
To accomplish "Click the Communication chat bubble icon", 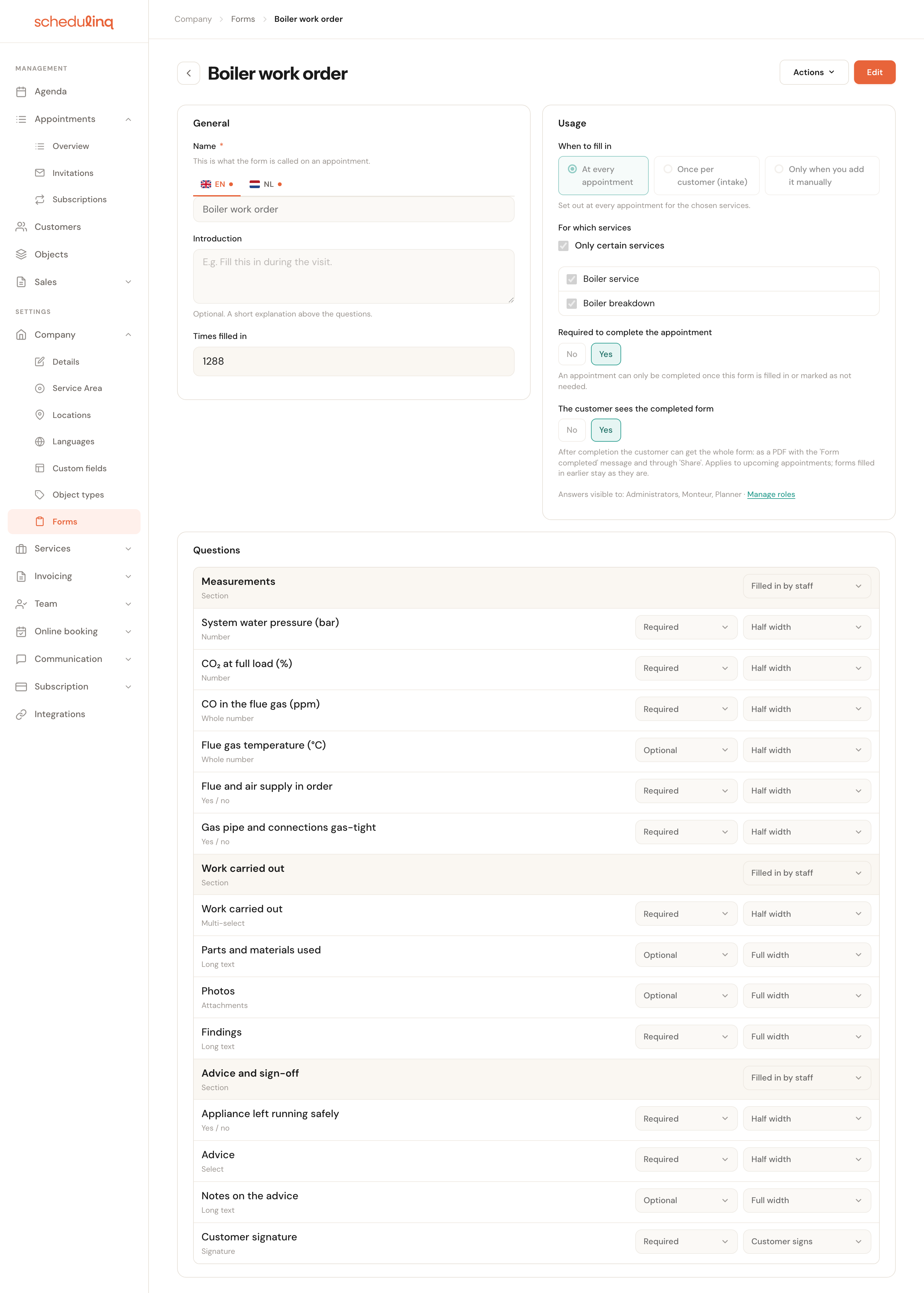I will 21,659.
